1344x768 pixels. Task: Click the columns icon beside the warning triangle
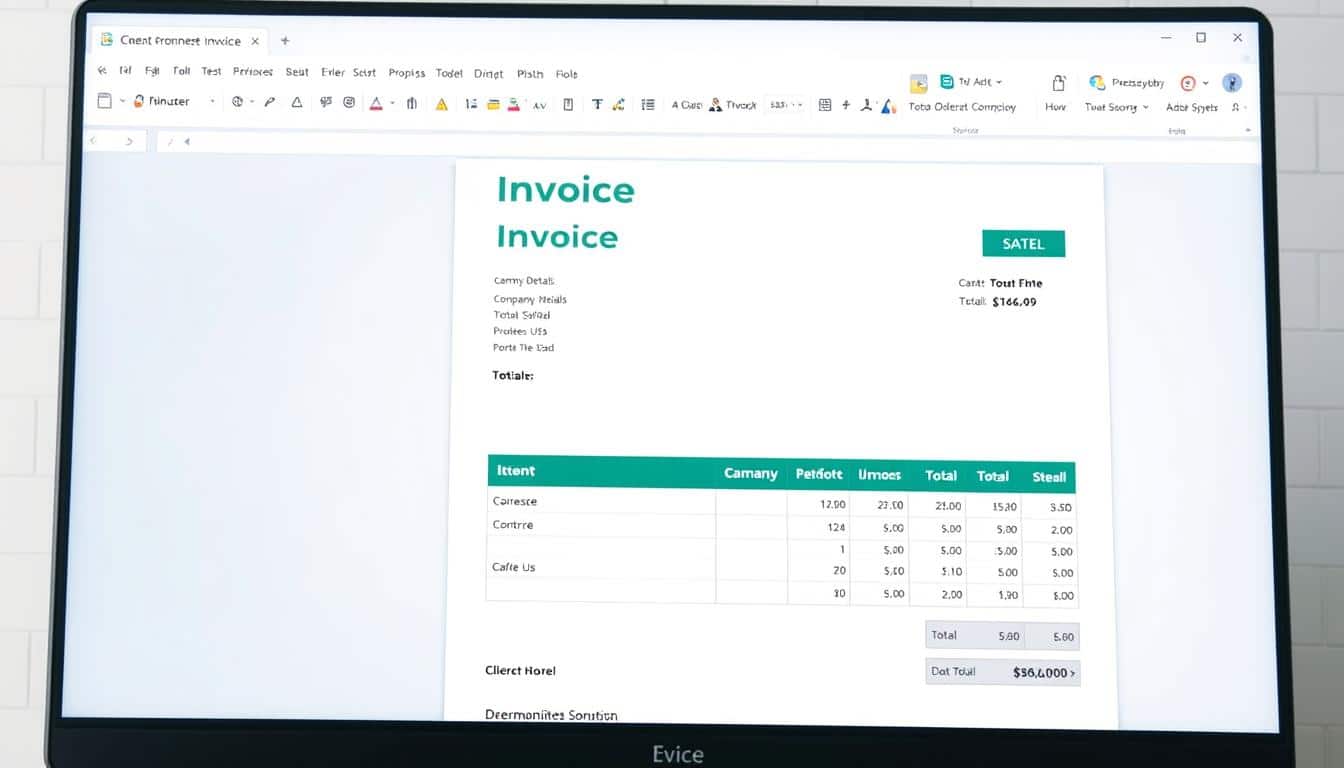tap(411, 103)
